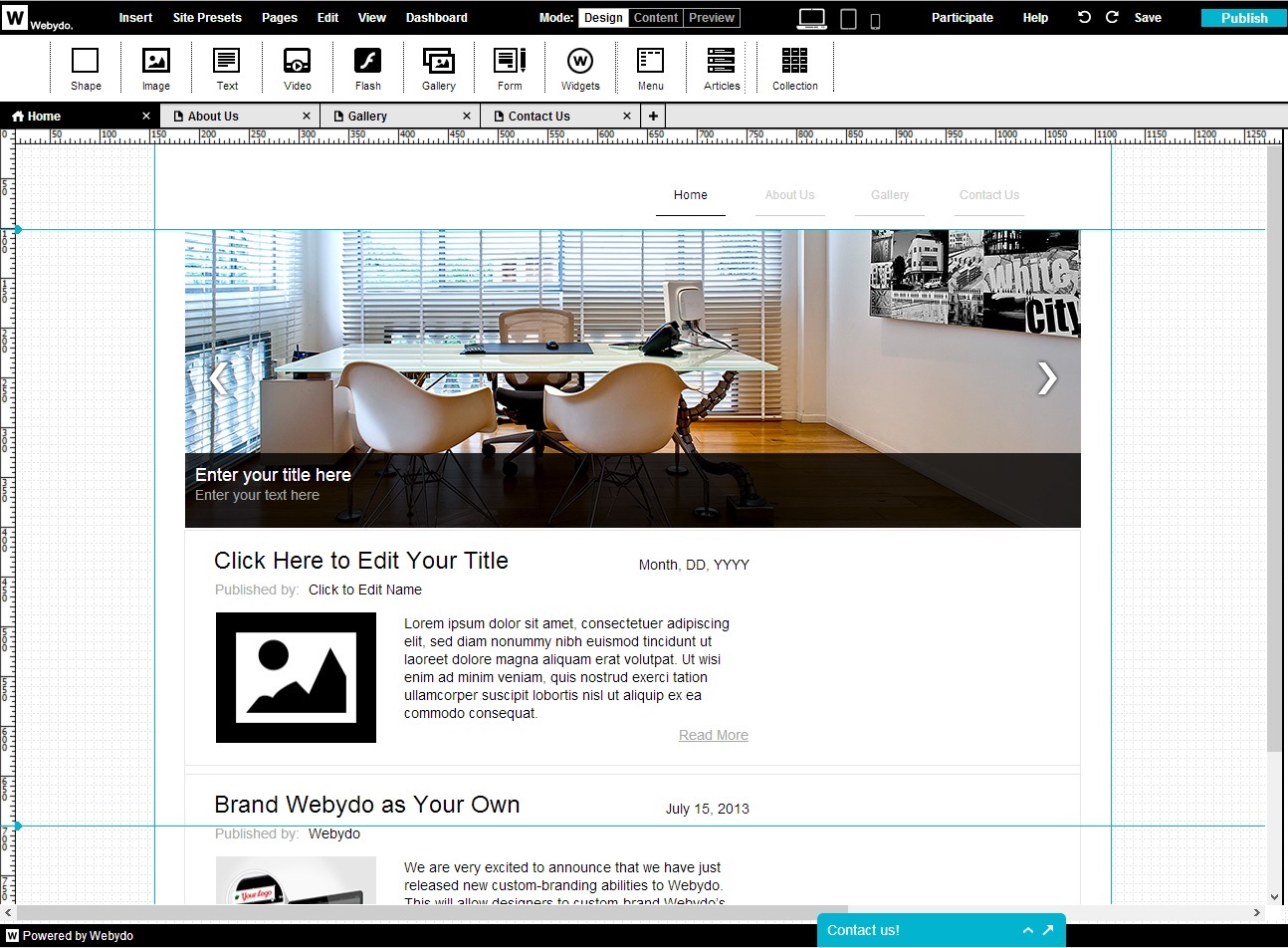Publish the website
Viewport: 1288px width, 948px height.
pos(1244,18)
